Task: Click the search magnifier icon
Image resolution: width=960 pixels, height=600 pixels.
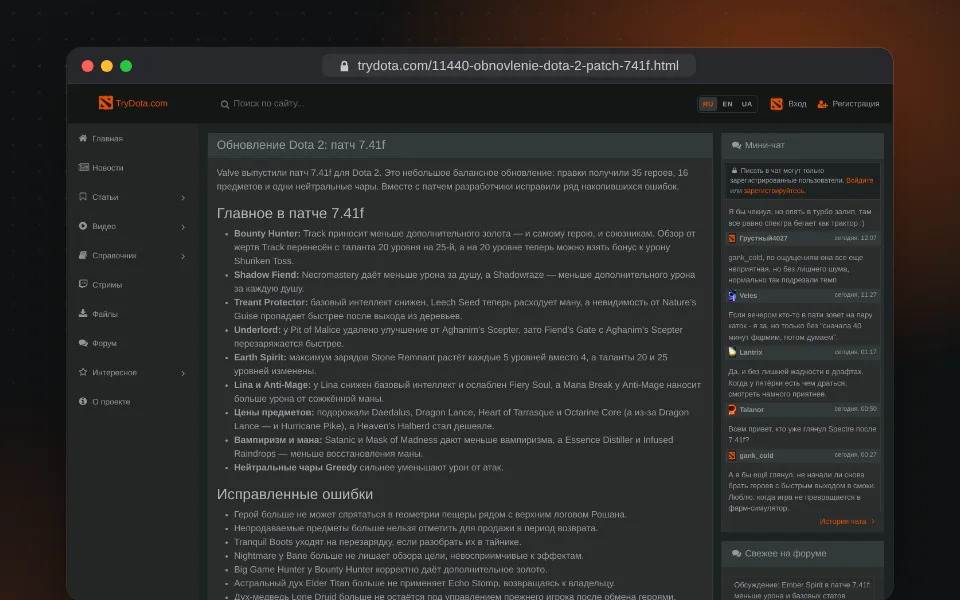Action: point(225,104)
